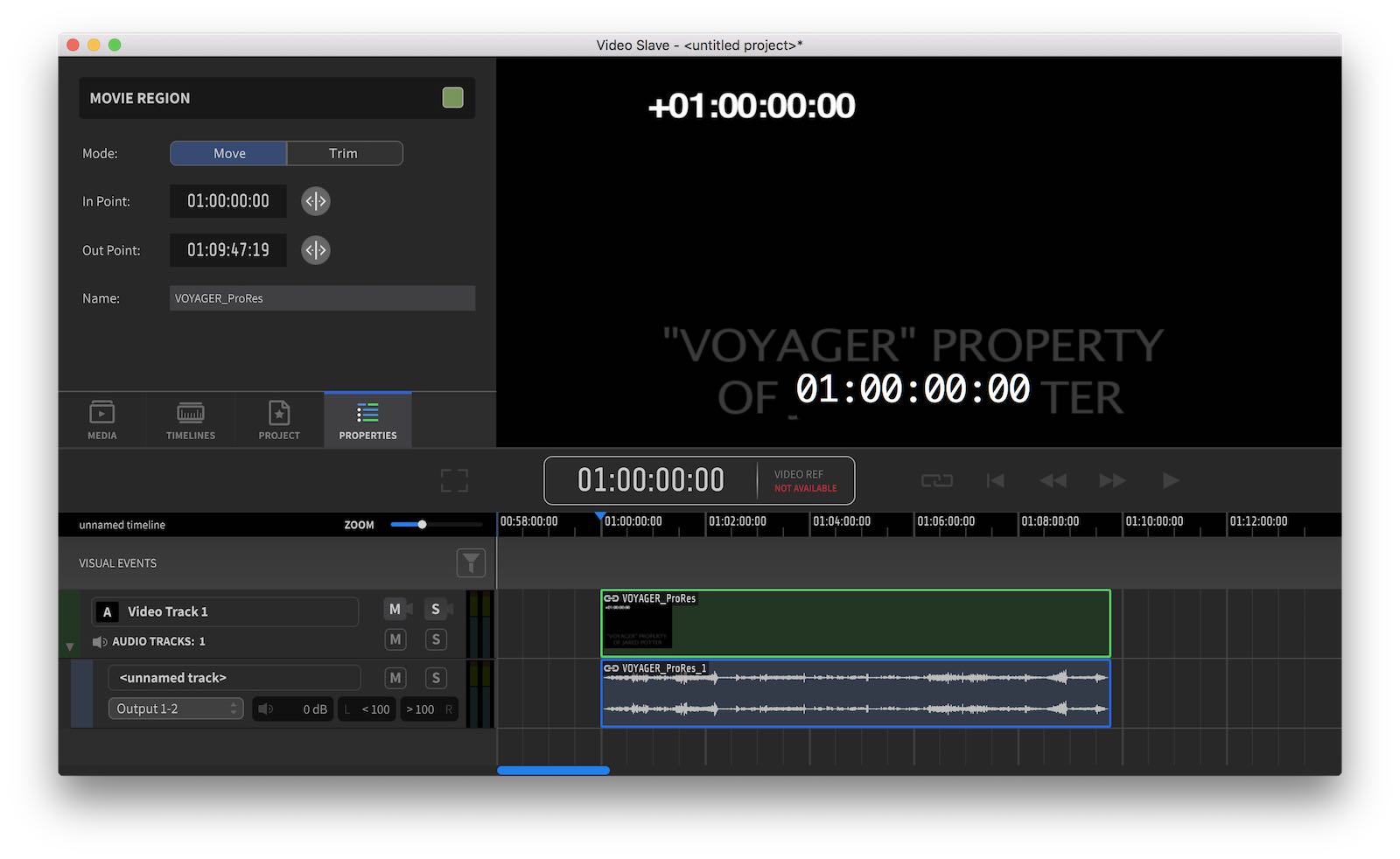The image size is (1400, 859).
Task: Click ruler label 01:10:00:00
Action: [1154, 521]
